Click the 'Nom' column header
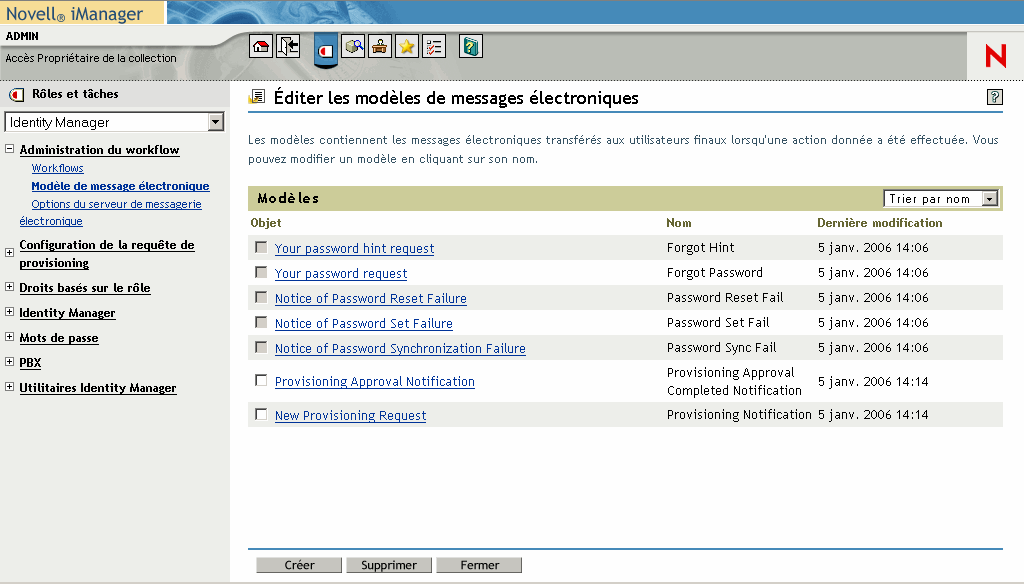1024x584 pixels. point(679,223)
